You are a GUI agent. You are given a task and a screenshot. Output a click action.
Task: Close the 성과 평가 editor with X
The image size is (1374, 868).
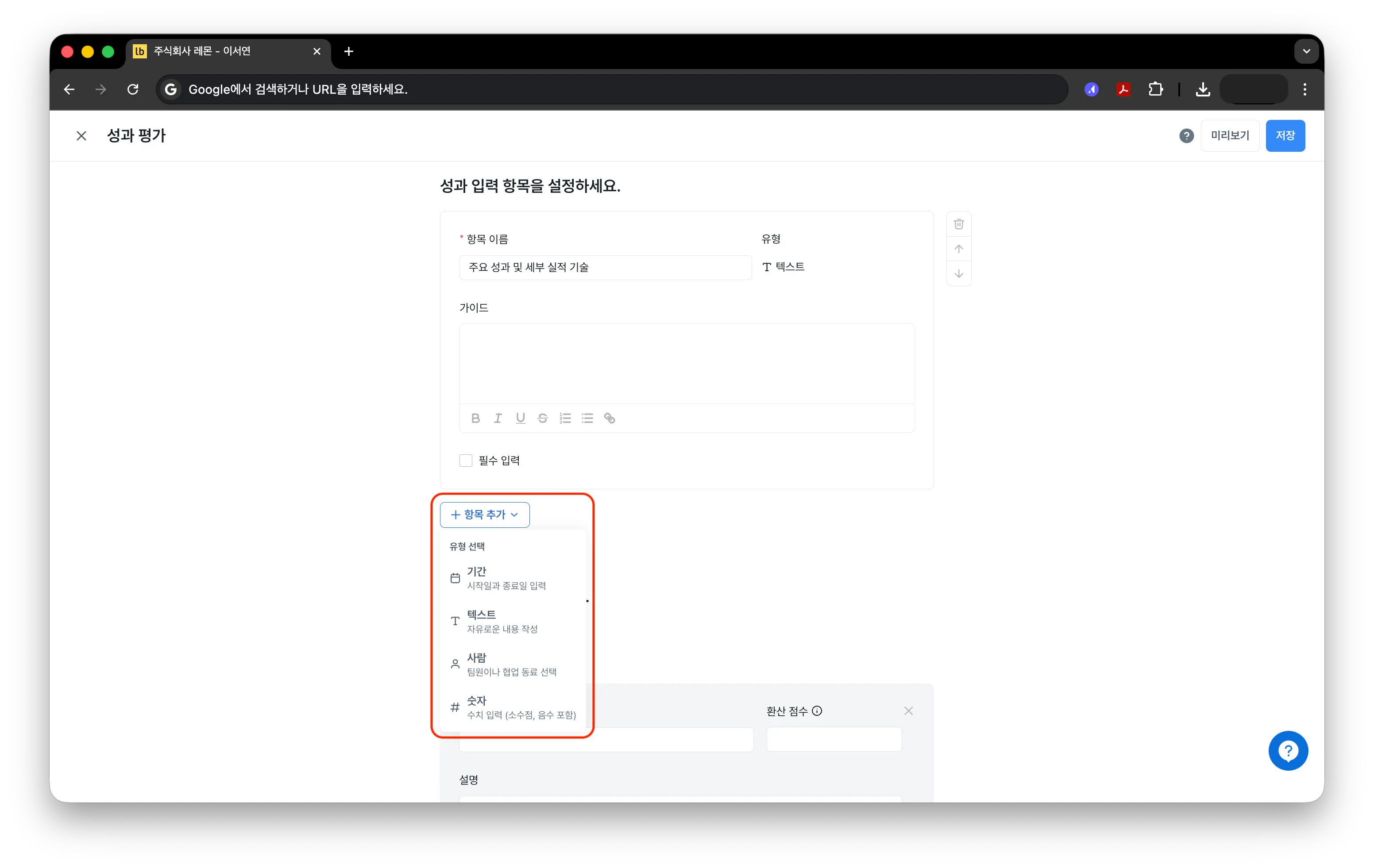tap(81, 136)
